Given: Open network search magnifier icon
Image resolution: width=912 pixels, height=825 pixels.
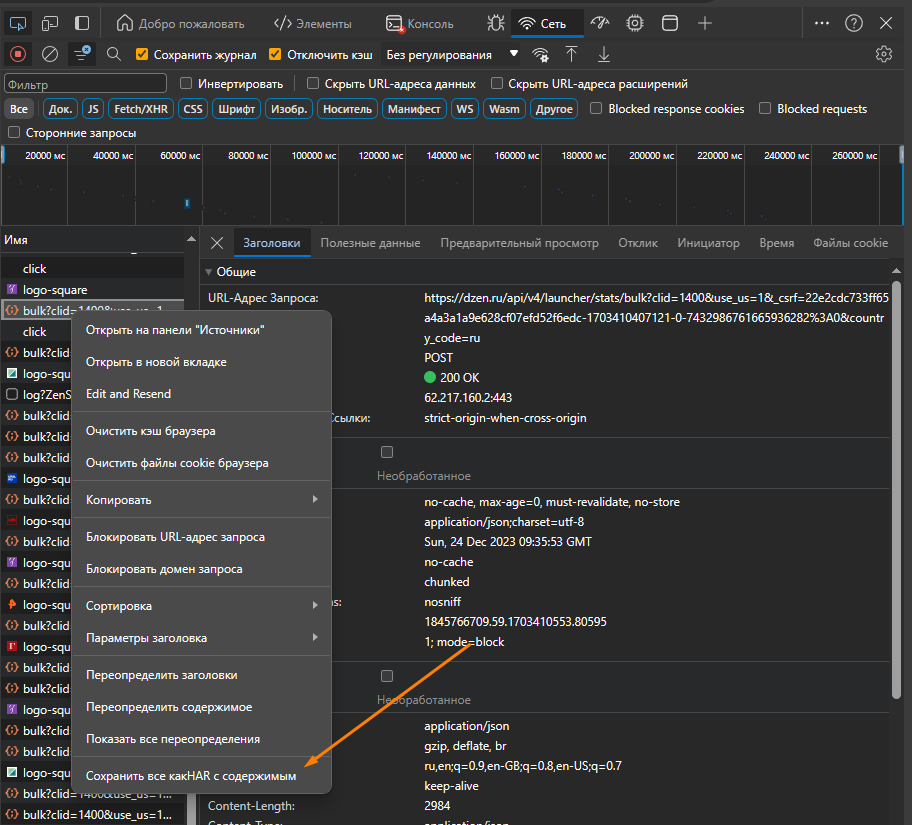Looking at the screenshot, I should pyautogui.click(x=114, y=55).
